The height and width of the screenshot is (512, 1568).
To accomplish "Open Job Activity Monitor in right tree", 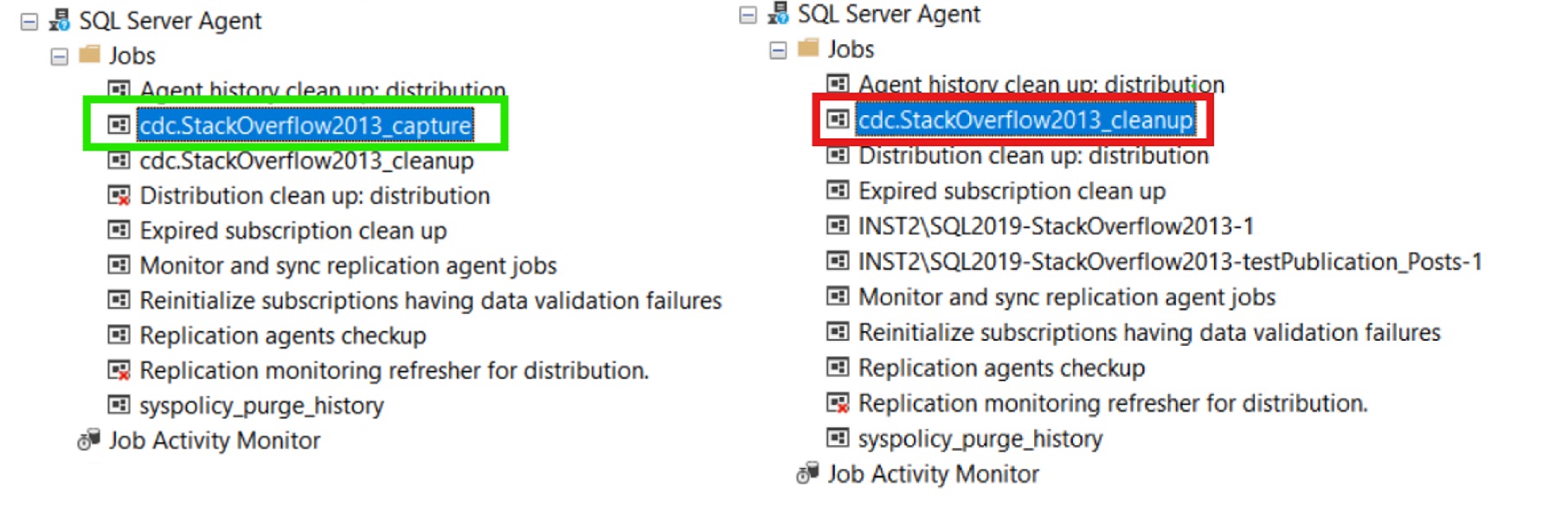I will 934,474.
